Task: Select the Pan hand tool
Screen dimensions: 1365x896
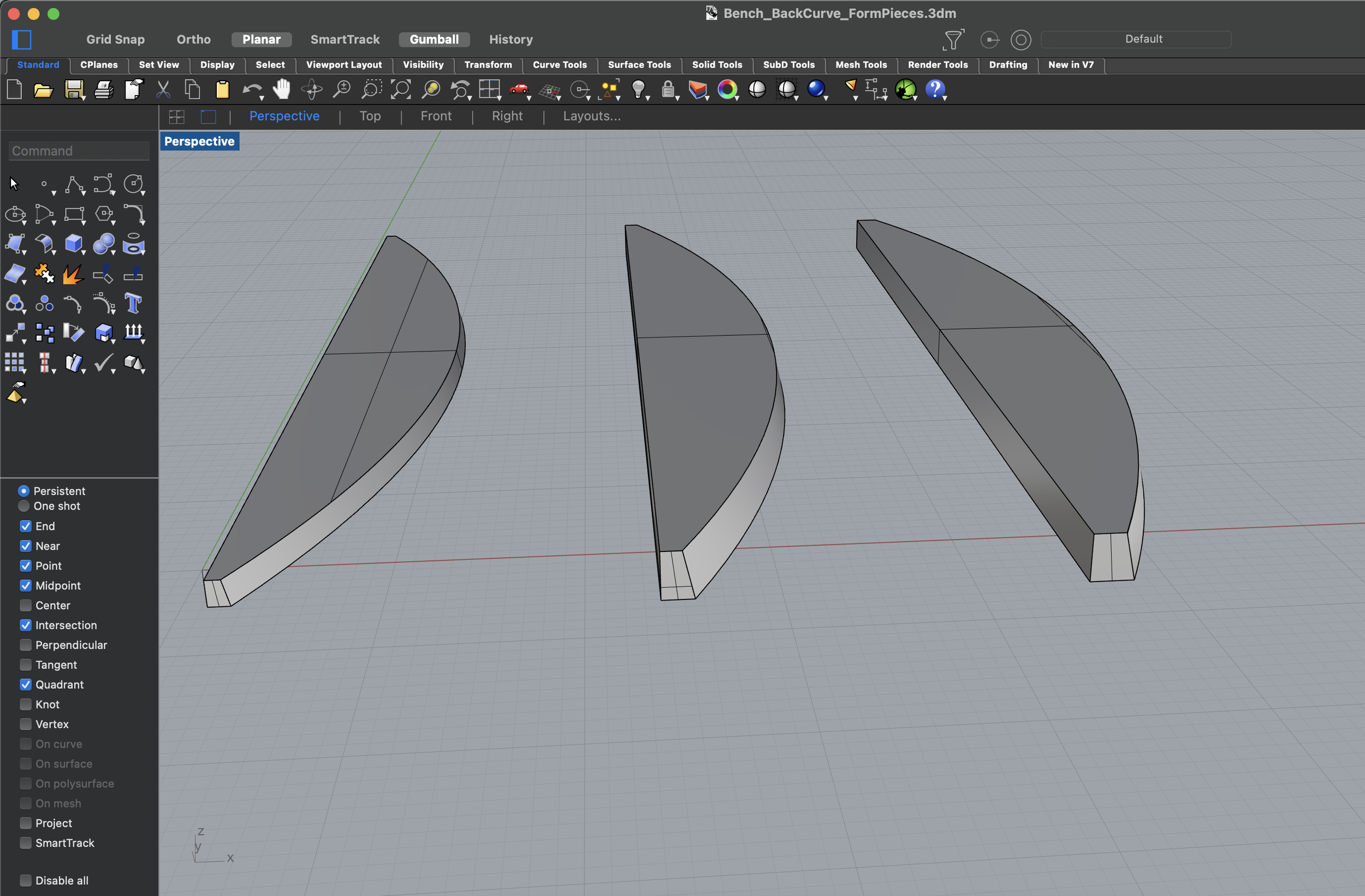Action: (x=282, y=90)
